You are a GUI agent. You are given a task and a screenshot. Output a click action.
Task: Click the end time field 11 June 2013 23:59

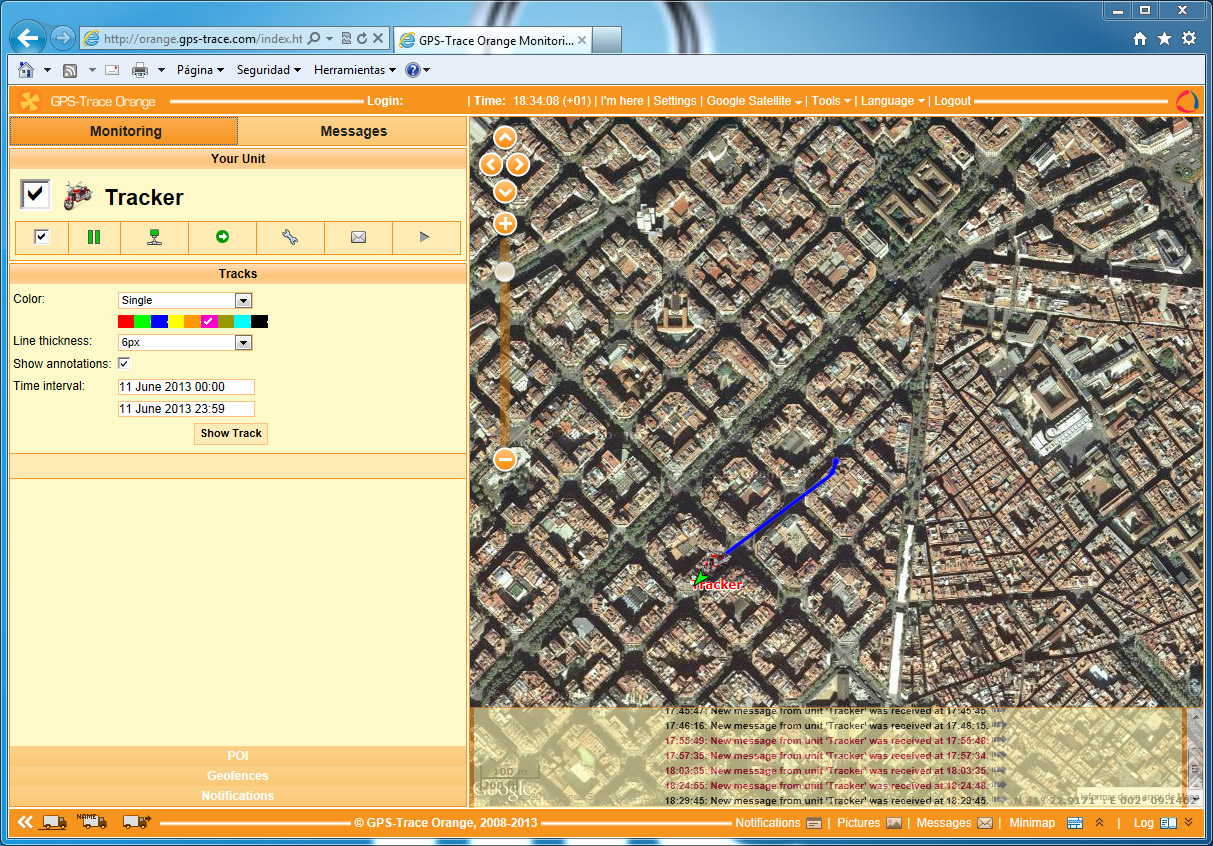[x=186, y=409]
